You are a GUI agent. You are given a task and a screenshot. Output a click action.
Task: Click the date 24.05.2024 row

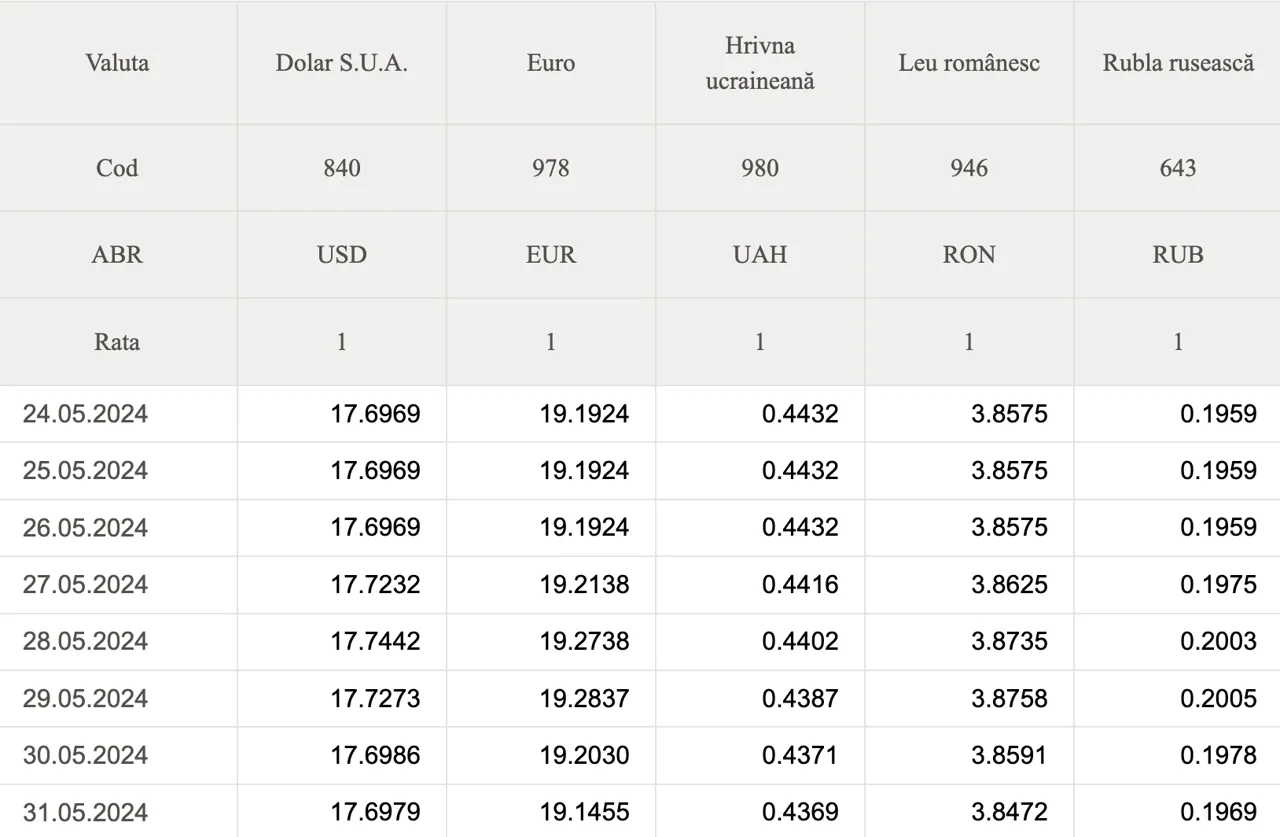click(640, 414)
